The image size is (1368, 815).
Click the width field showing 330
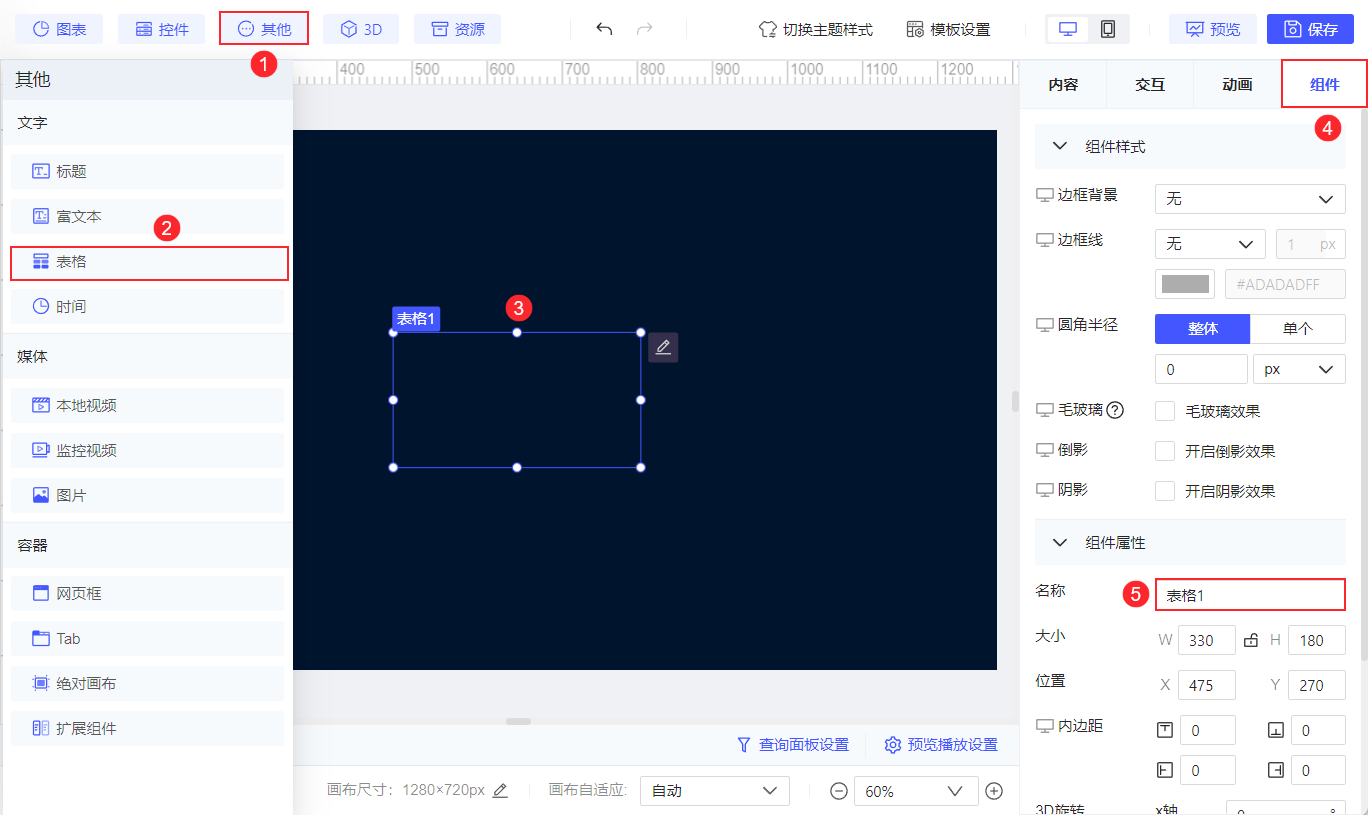1207,640
